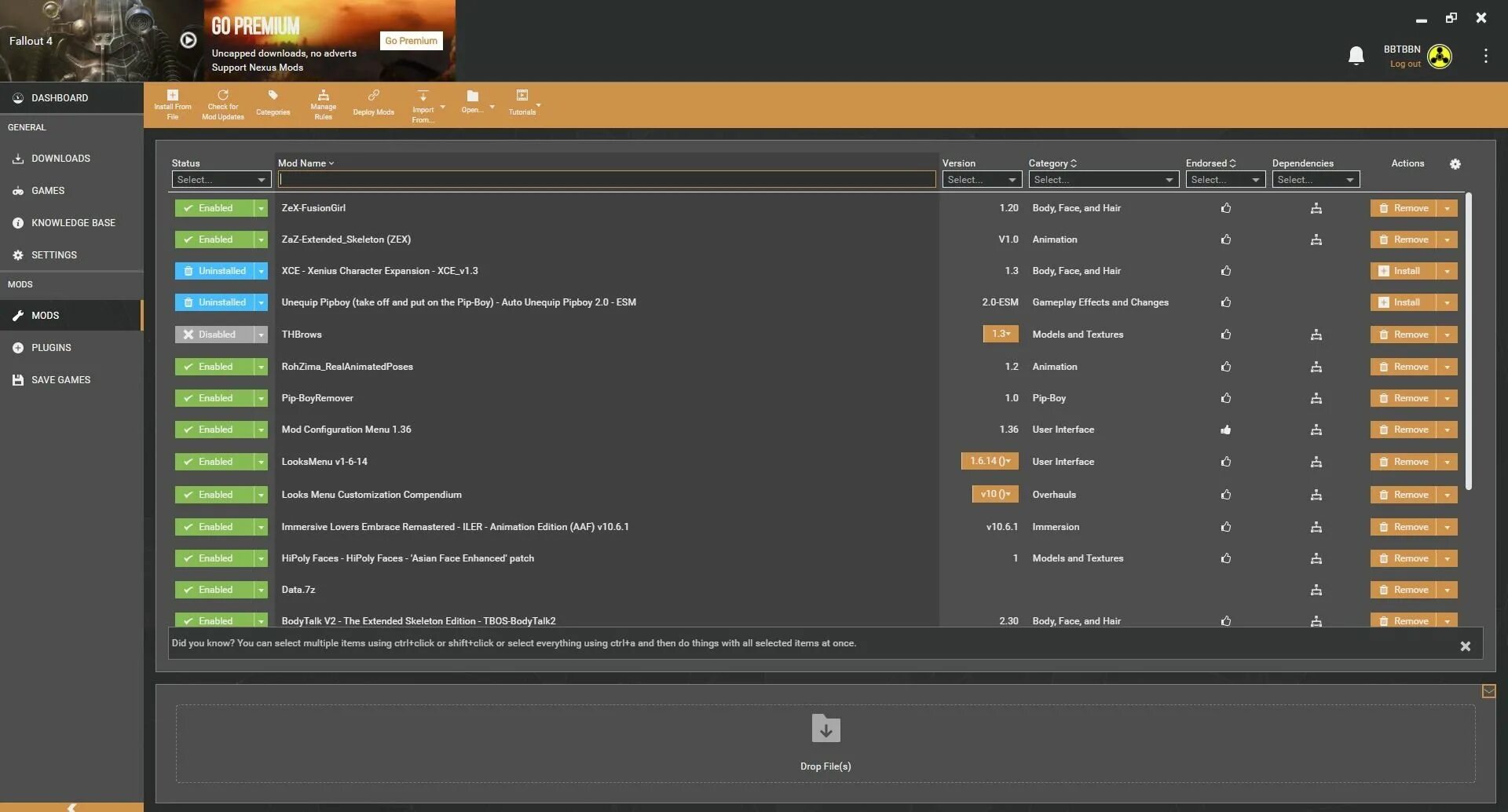Click the endorsed thumb for Mod Configuration Menu

coord(1226,430)
